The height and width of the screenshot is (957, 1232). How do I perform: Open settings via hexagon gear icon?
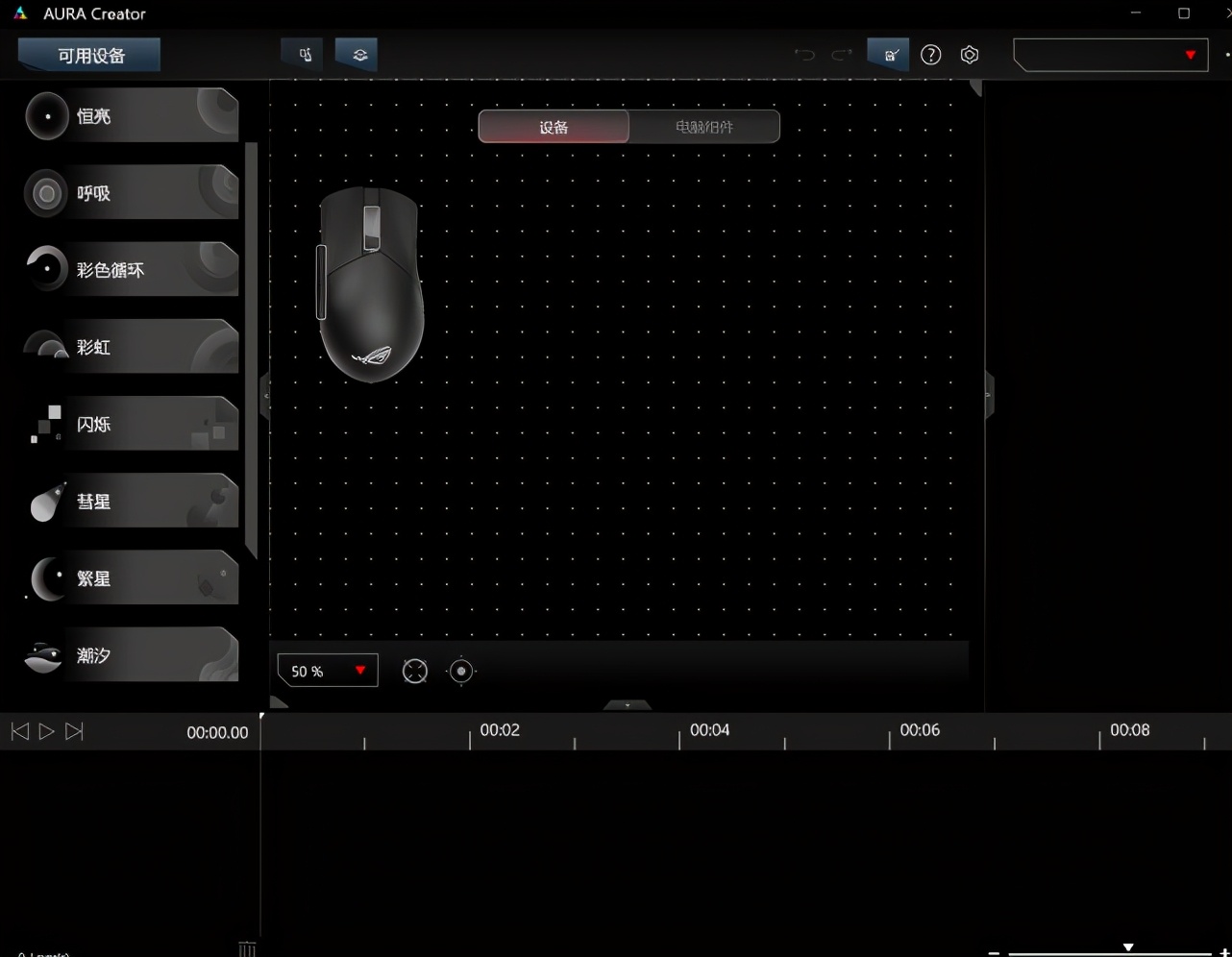(970, 55)
